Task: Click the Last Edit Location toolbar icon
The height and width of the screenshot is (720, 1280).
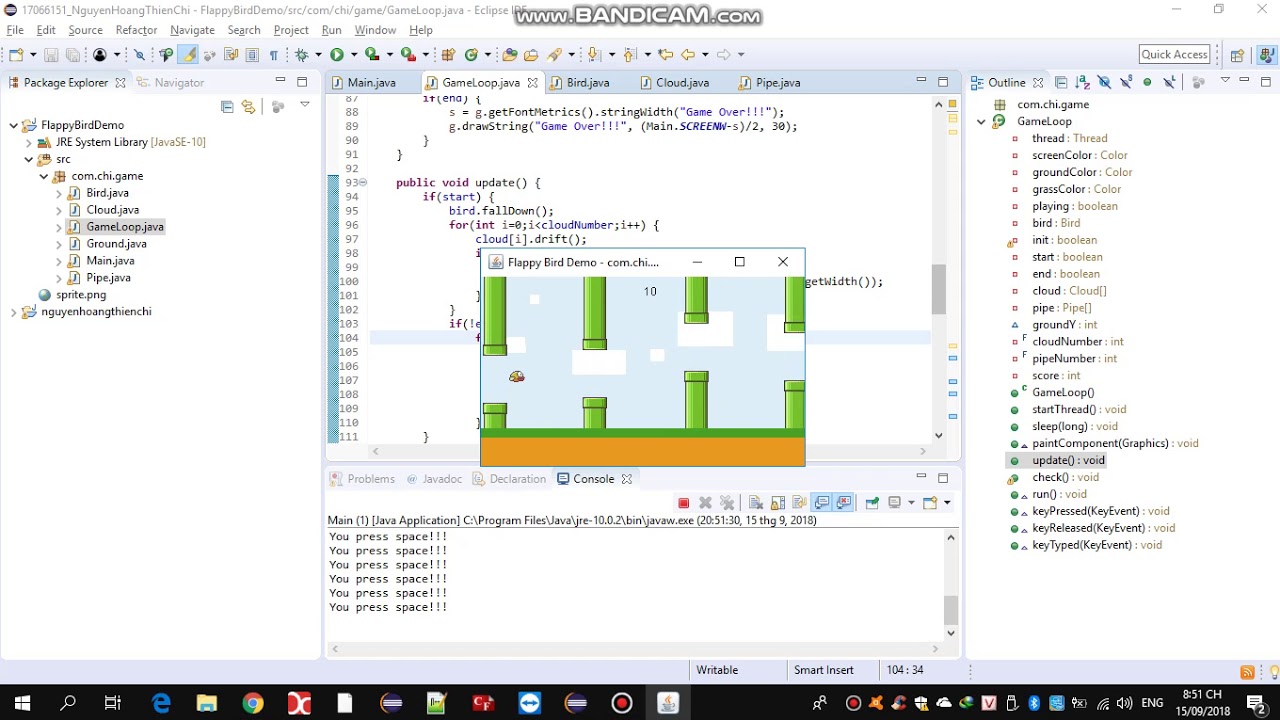Action: pyautogui.click(x=665, y=54)
